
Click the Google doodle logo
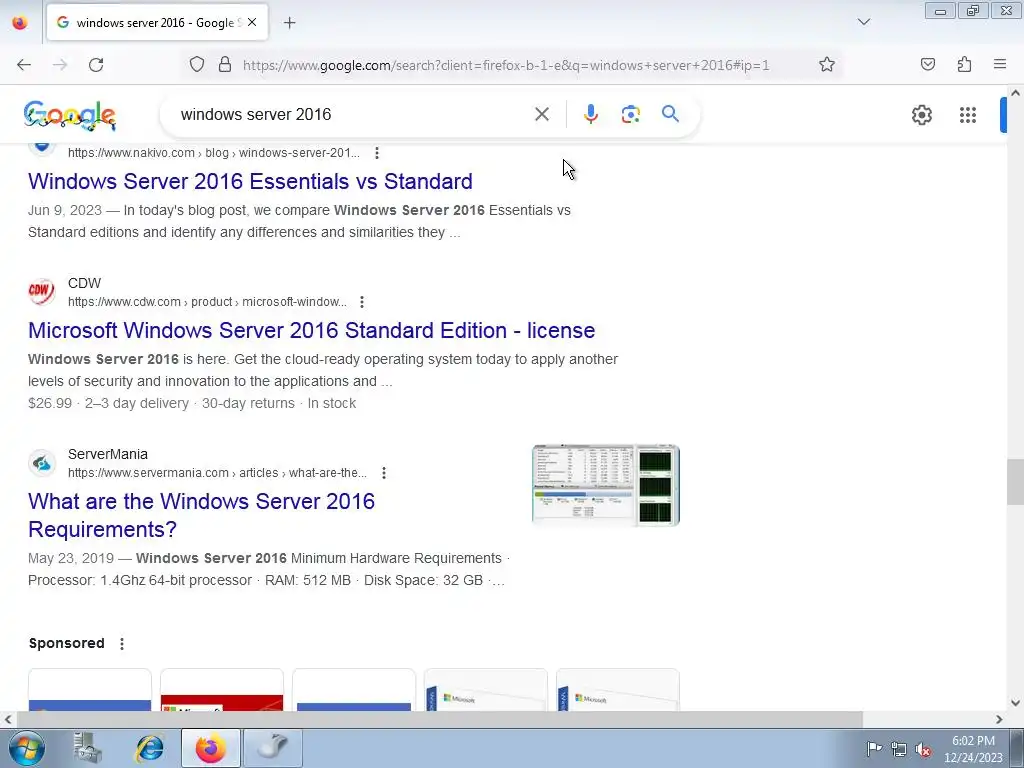click(x=69, y=116)
